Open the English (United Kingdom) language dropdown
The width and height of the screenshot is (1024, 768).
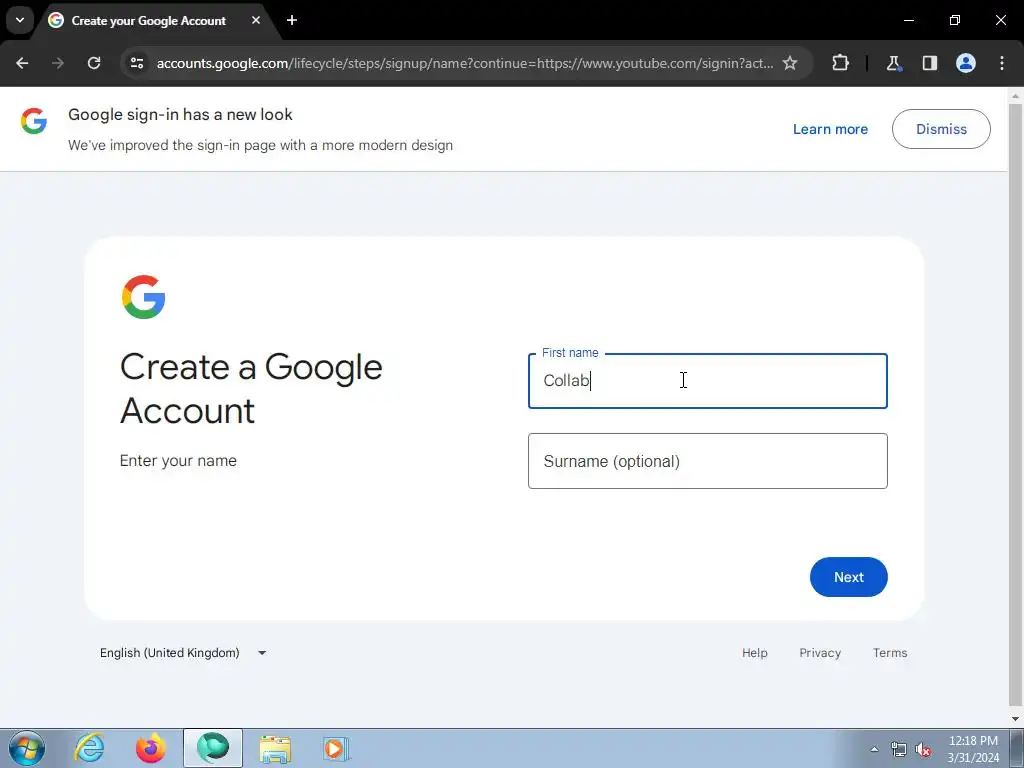[183, 653]
